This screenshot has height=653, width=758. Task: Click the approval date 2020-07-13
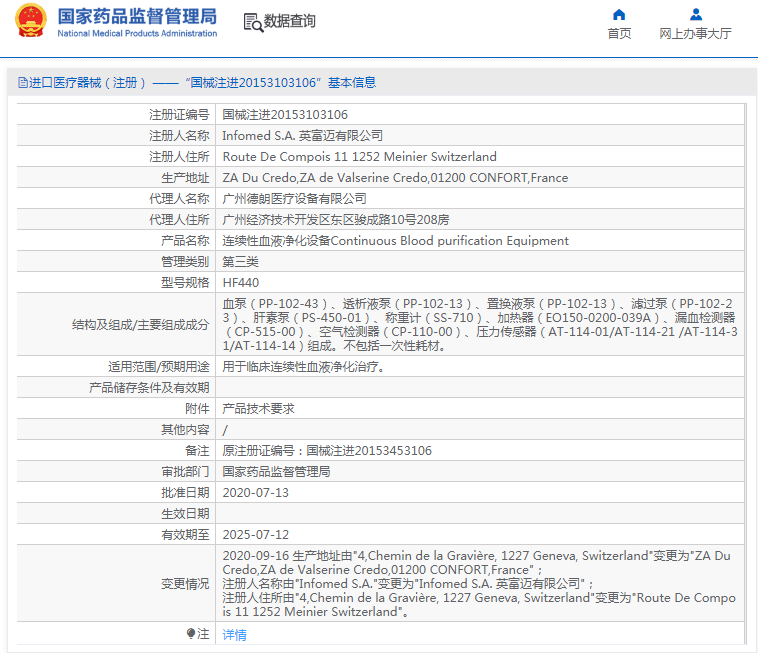pyautogui.click(x=255, y=493)
